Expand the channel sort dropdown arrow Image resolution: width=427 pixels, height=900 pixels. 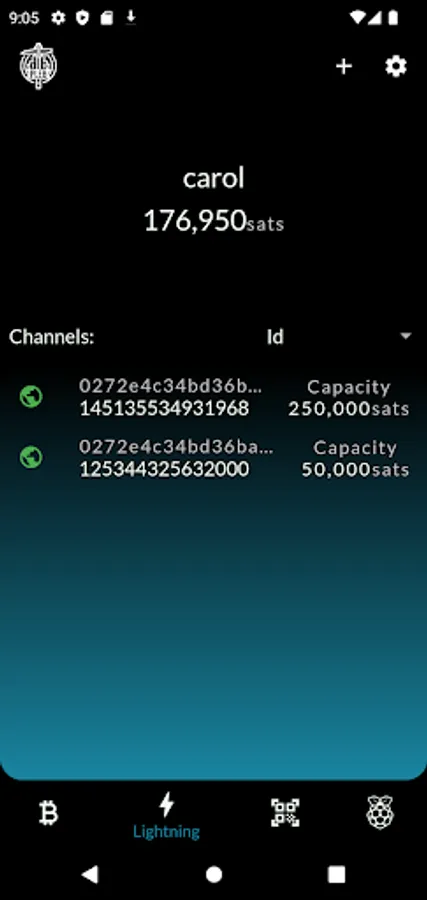coord(406,336)
